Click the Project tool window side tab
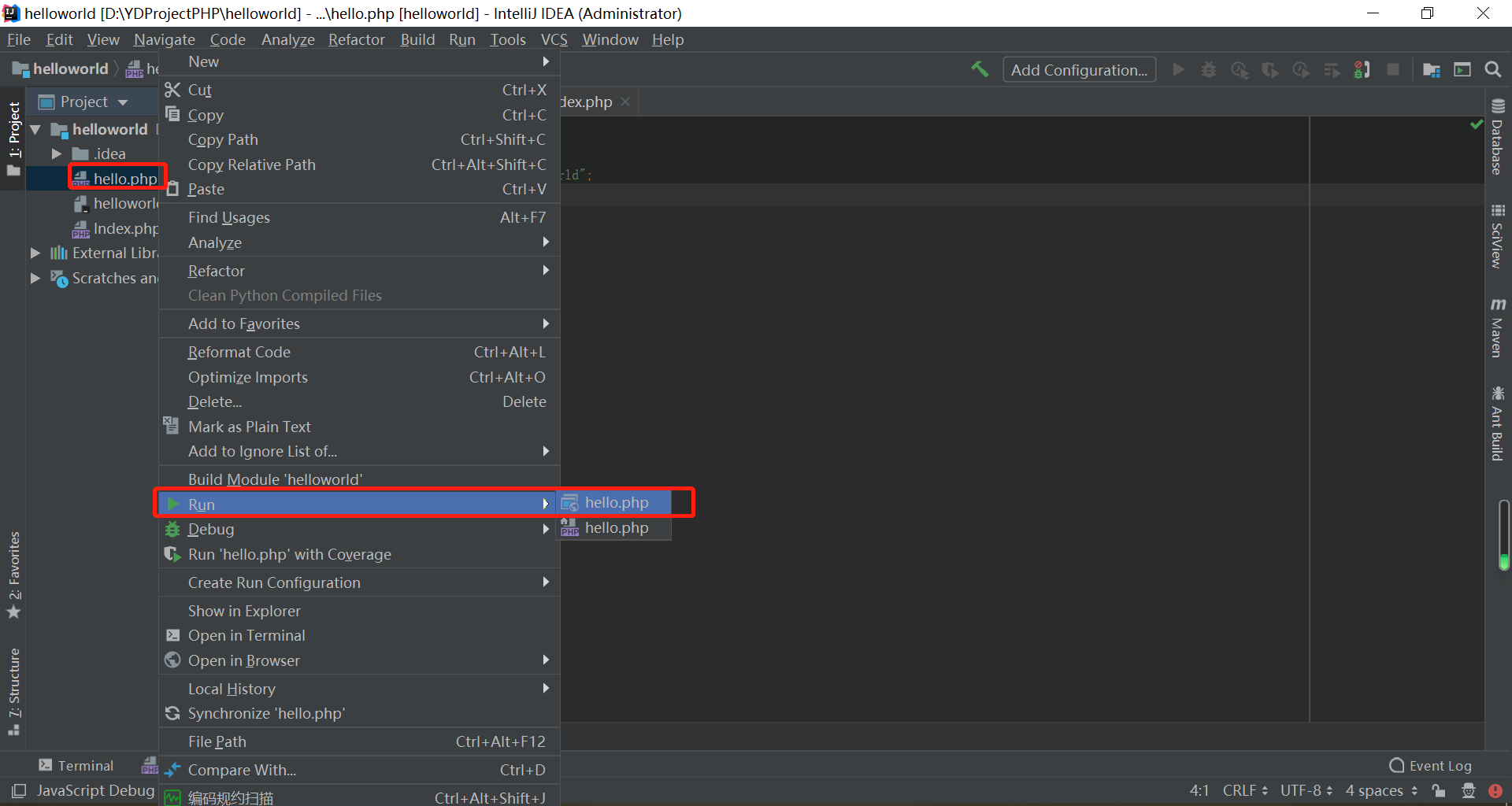 pyautogui.click(x=14, y=138)
